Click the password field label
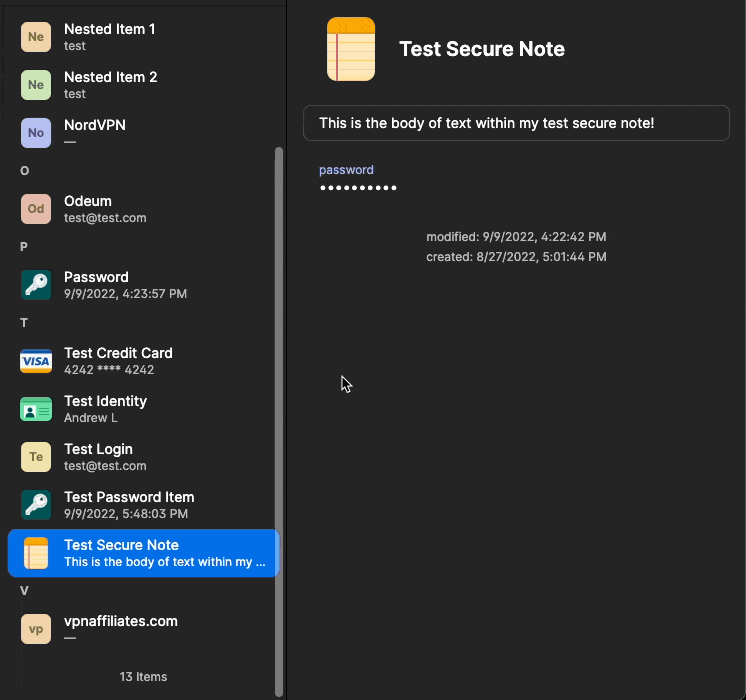 (x=346, y=170)
